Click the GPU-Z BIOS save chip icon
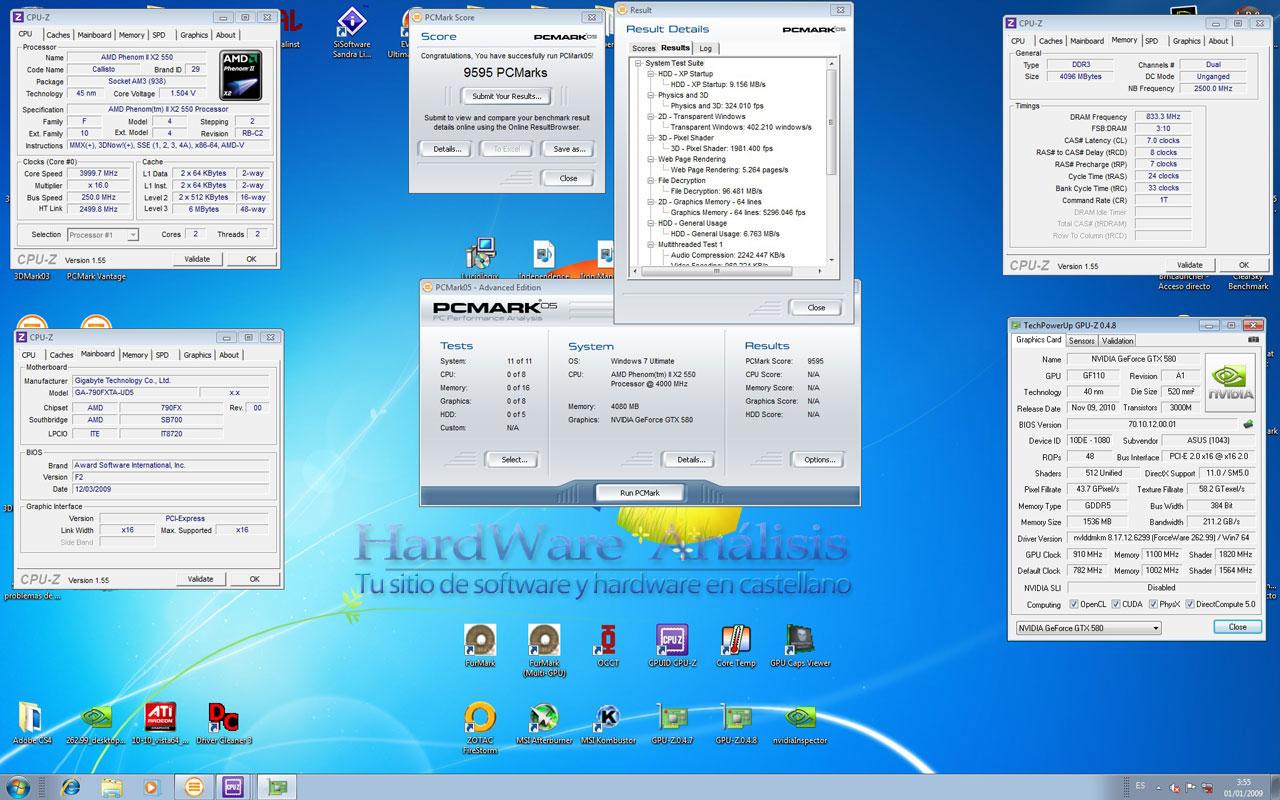This screenshot has height=800, width=1280. point(1248,424)
